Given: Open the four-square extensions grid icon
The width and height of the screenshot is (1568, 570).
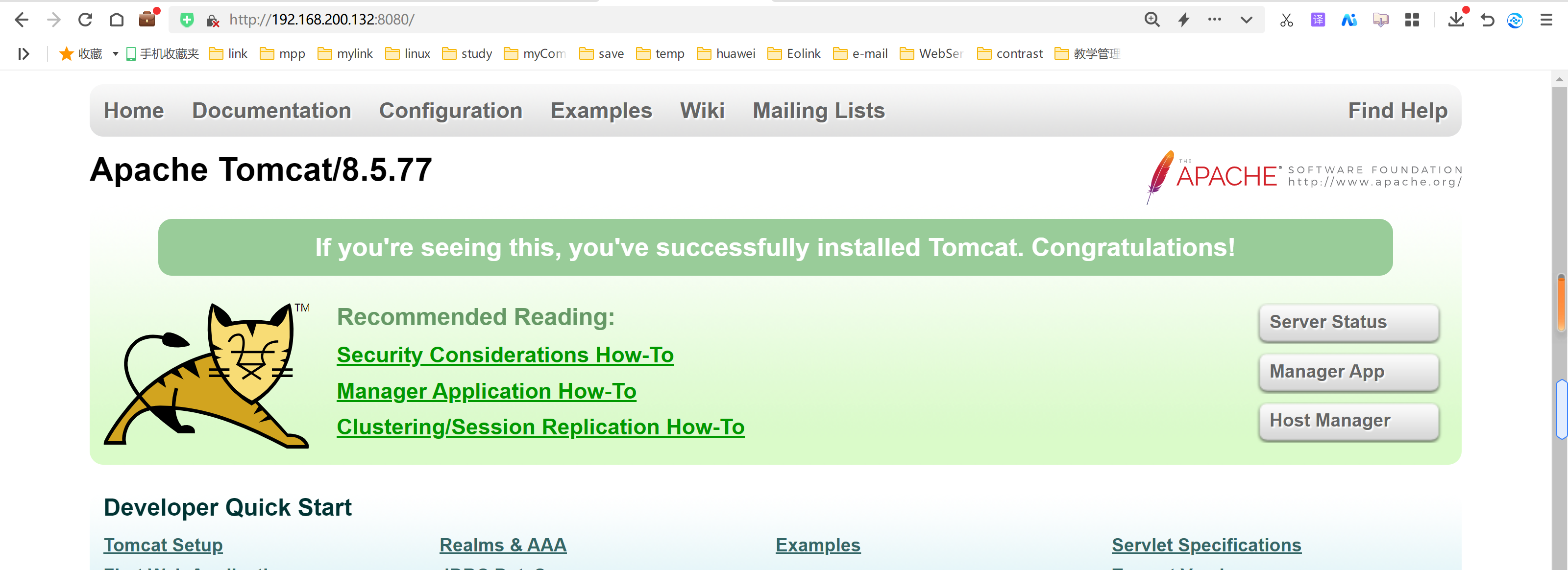Looking at the screenshot, I should pyautogui.click(x=1412, y=20).
